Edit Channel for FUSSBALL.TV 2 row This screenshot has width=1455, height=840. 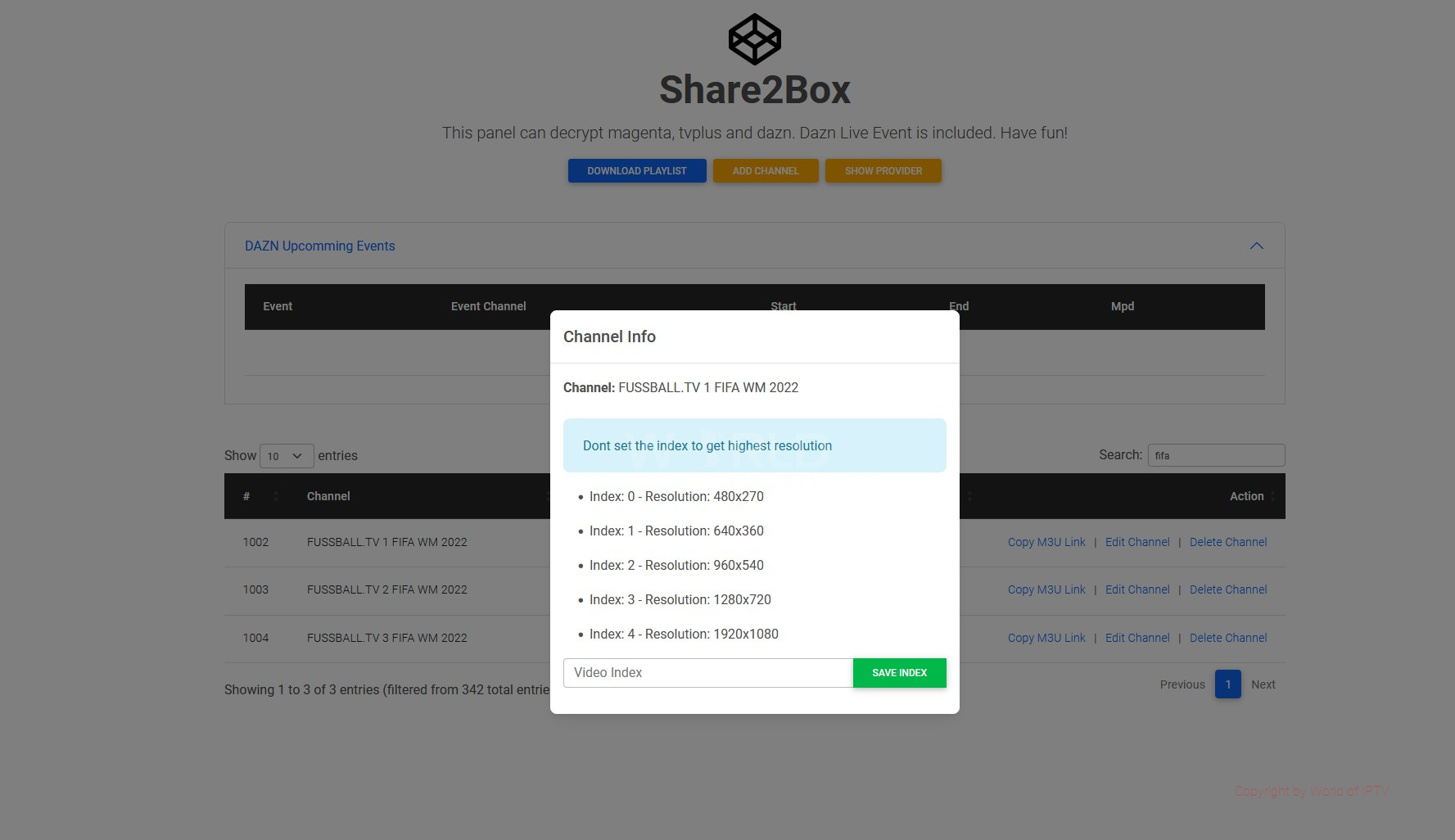pos(1136,589)
